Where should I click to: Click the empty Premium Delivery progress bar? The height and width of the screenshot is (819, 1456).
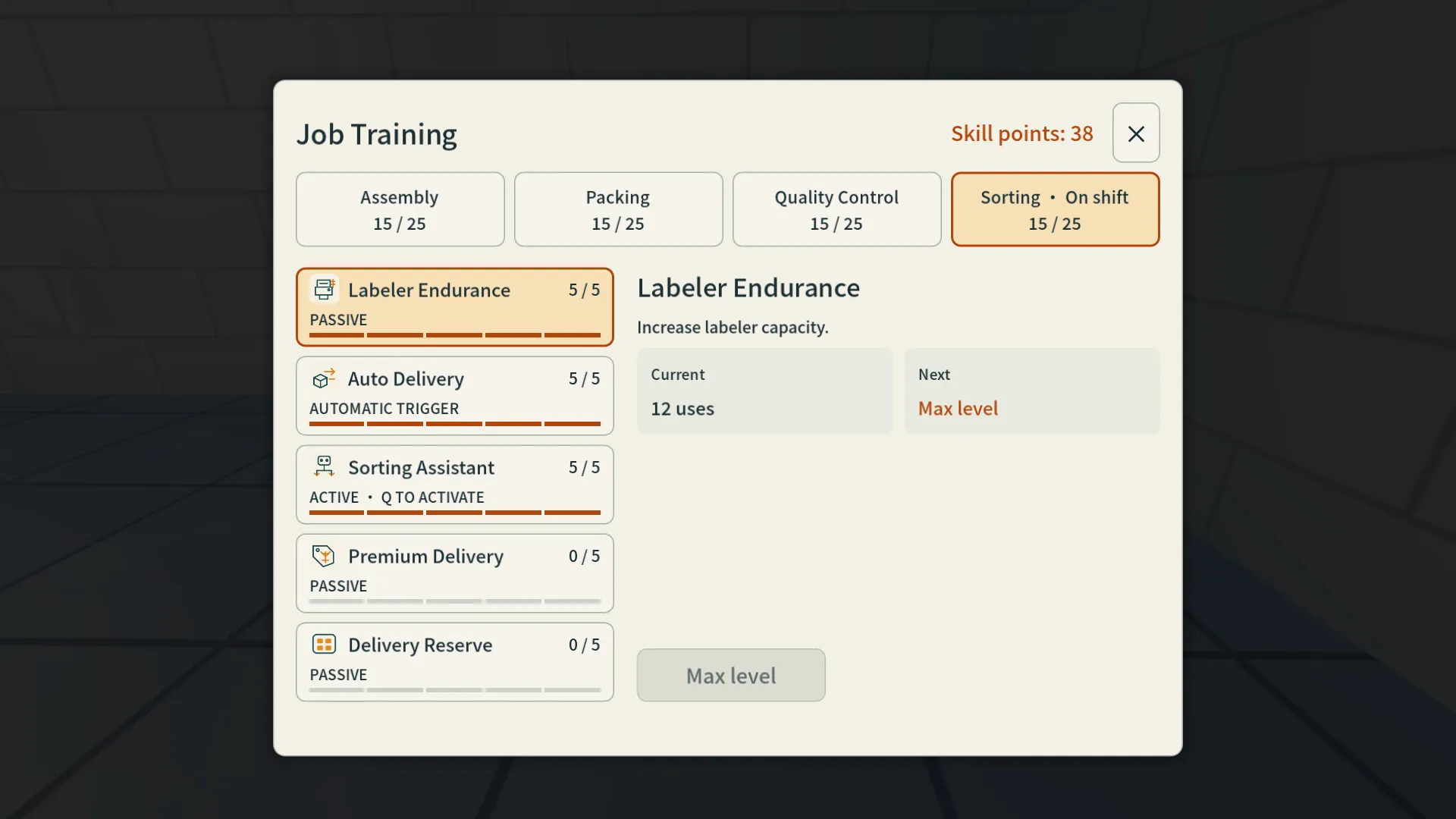(455, 601)
